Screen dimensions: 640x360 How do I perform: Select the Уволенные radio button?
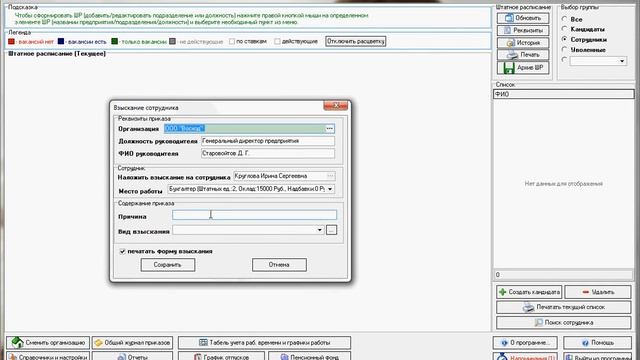(564, 49)
